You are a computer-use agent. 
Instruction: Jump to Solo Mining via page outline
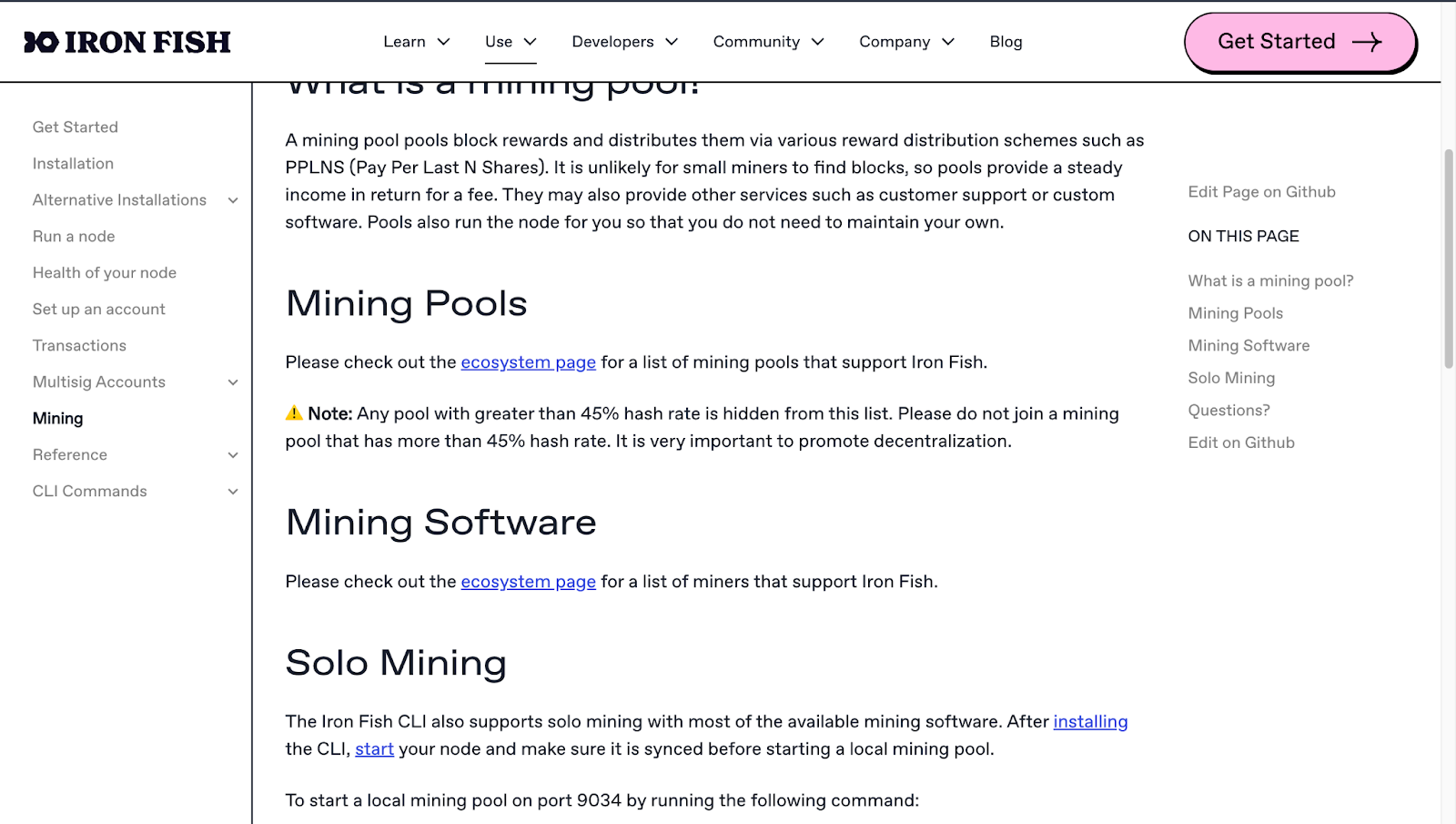coord(1230,377)
